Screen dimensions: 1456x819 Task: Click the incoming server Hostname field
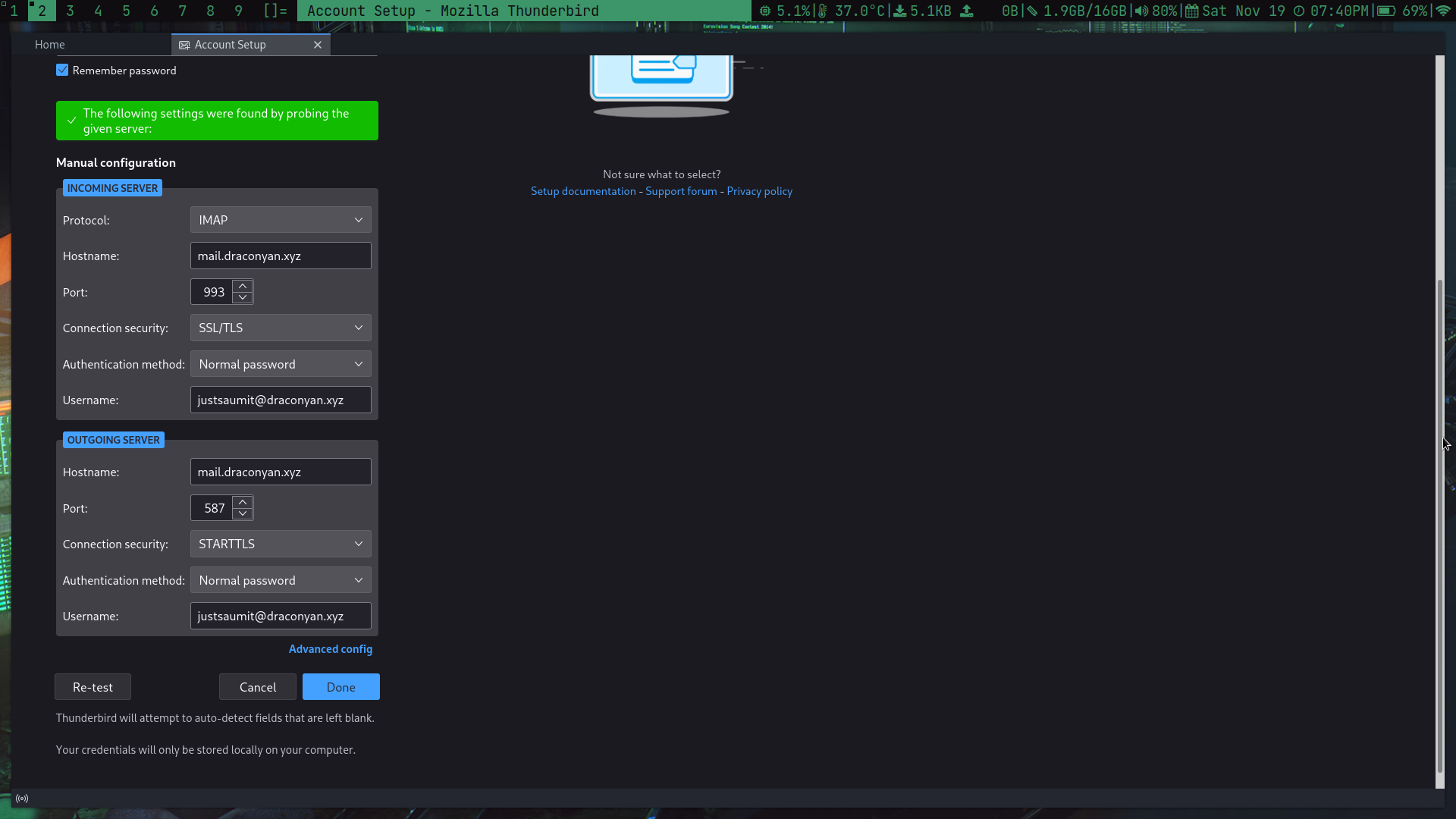[x=281, y=256]
